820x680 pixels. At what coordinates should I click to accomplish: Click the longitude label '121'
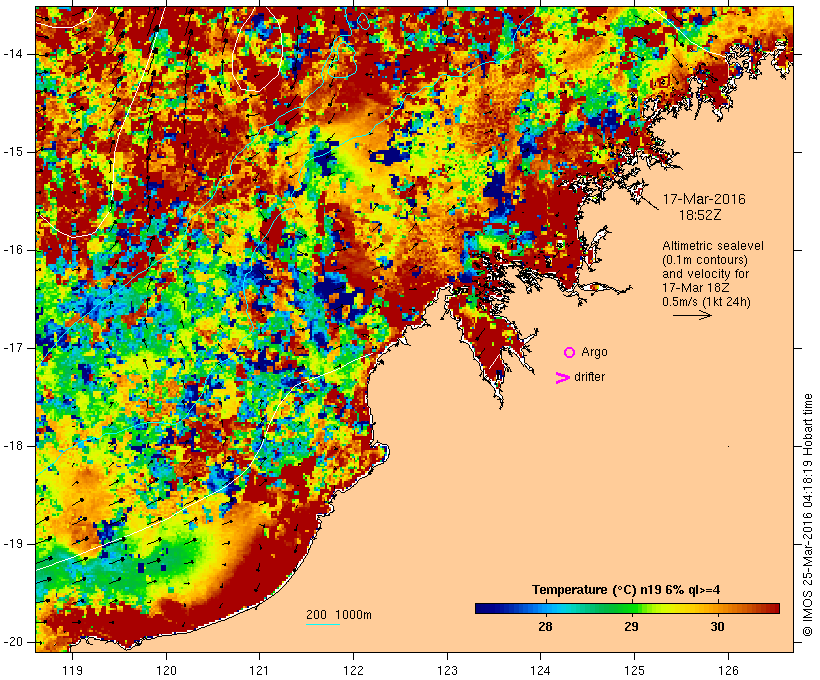tap(259, 670)
